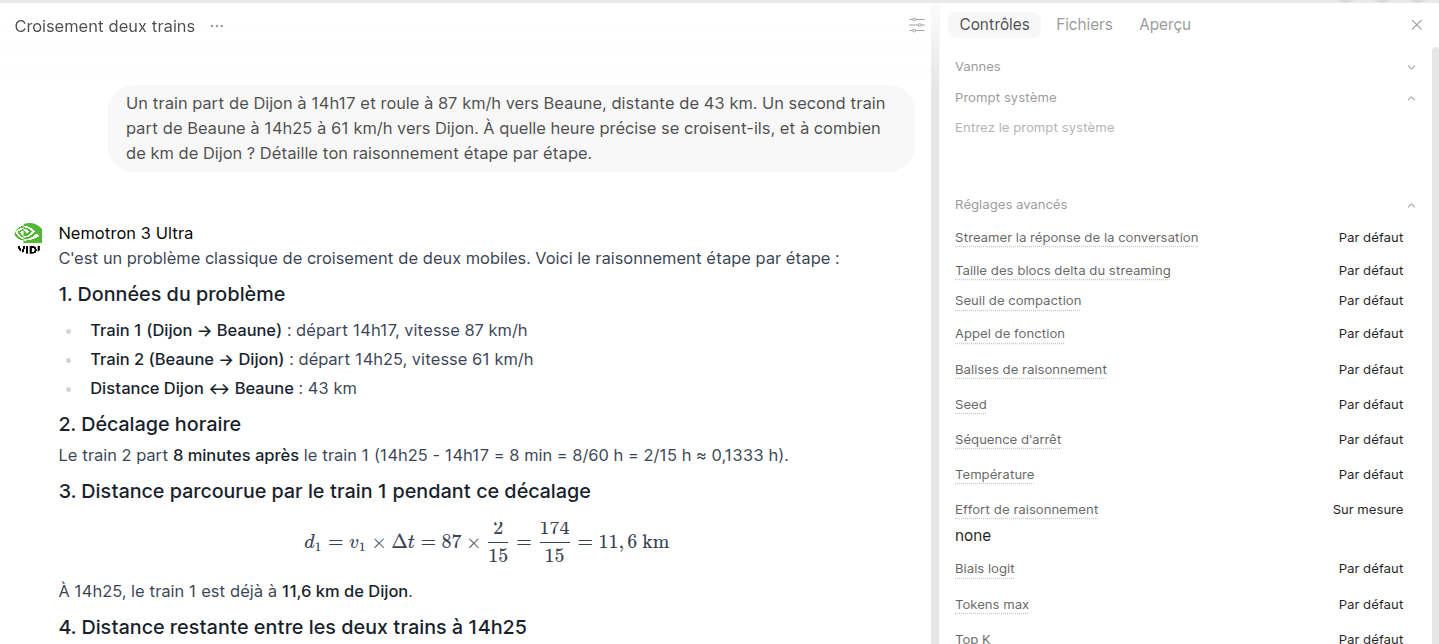
Task: Toggle "Par défaut" for Appel de fonction
Action: click(x=1371, y=334)
